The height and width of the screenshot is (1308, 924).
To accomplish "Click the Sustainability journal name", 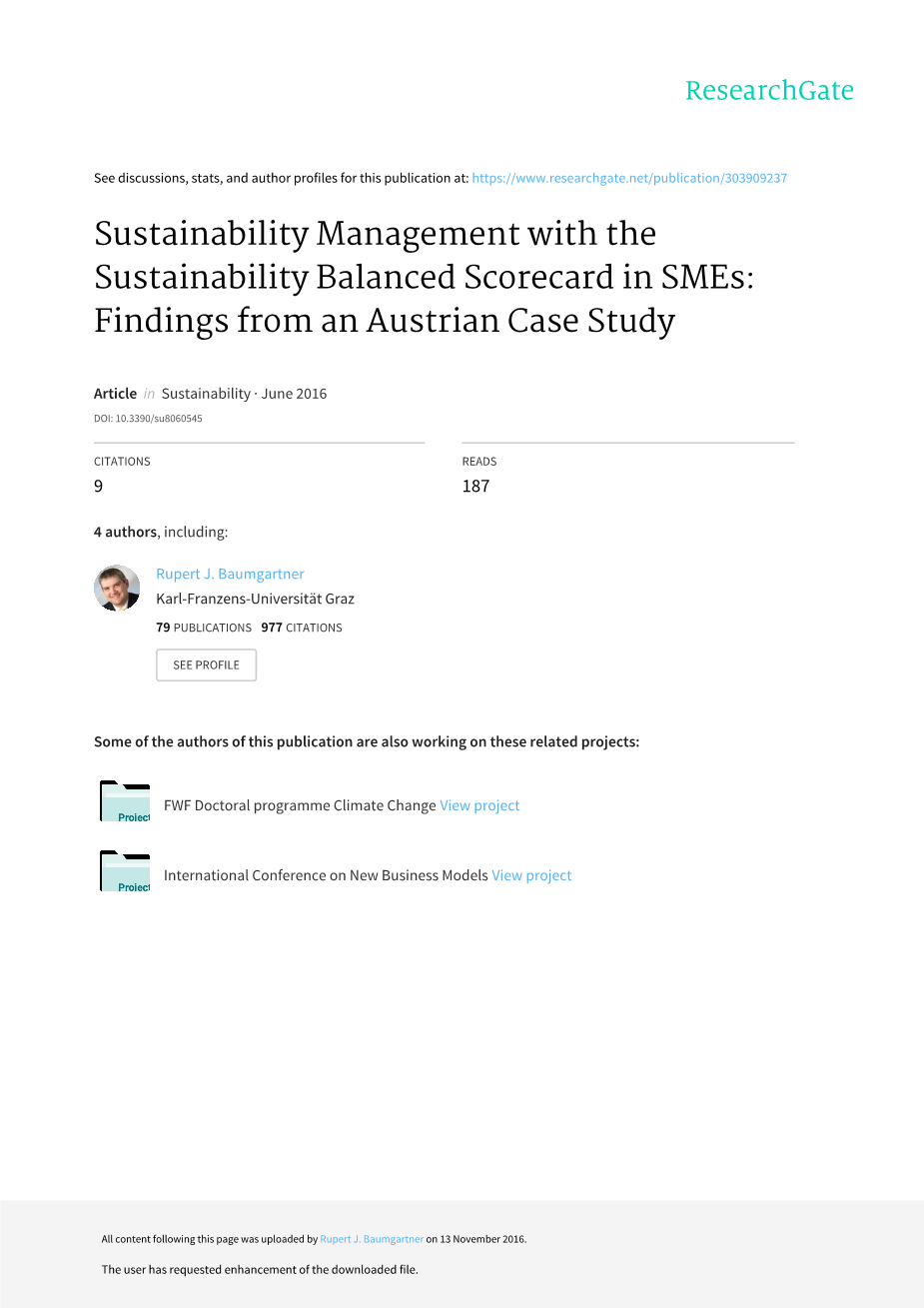I will [x=206, y=394].
